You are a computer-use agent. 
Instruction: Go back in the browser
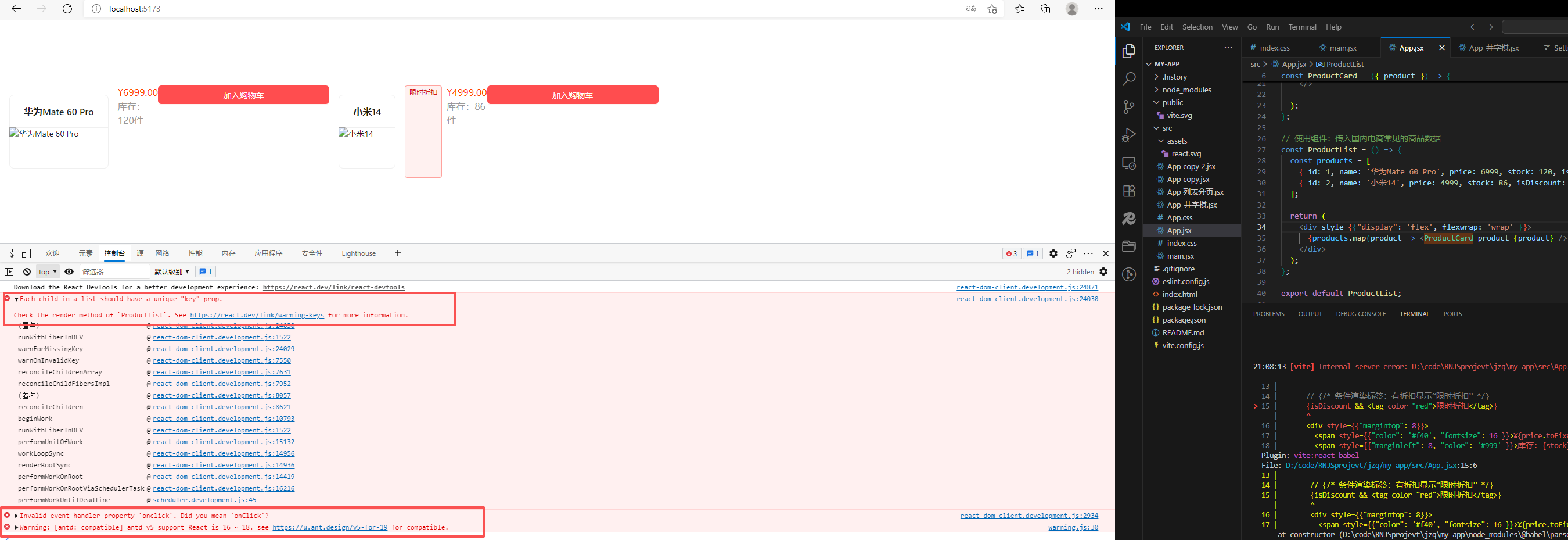[16, 9]
